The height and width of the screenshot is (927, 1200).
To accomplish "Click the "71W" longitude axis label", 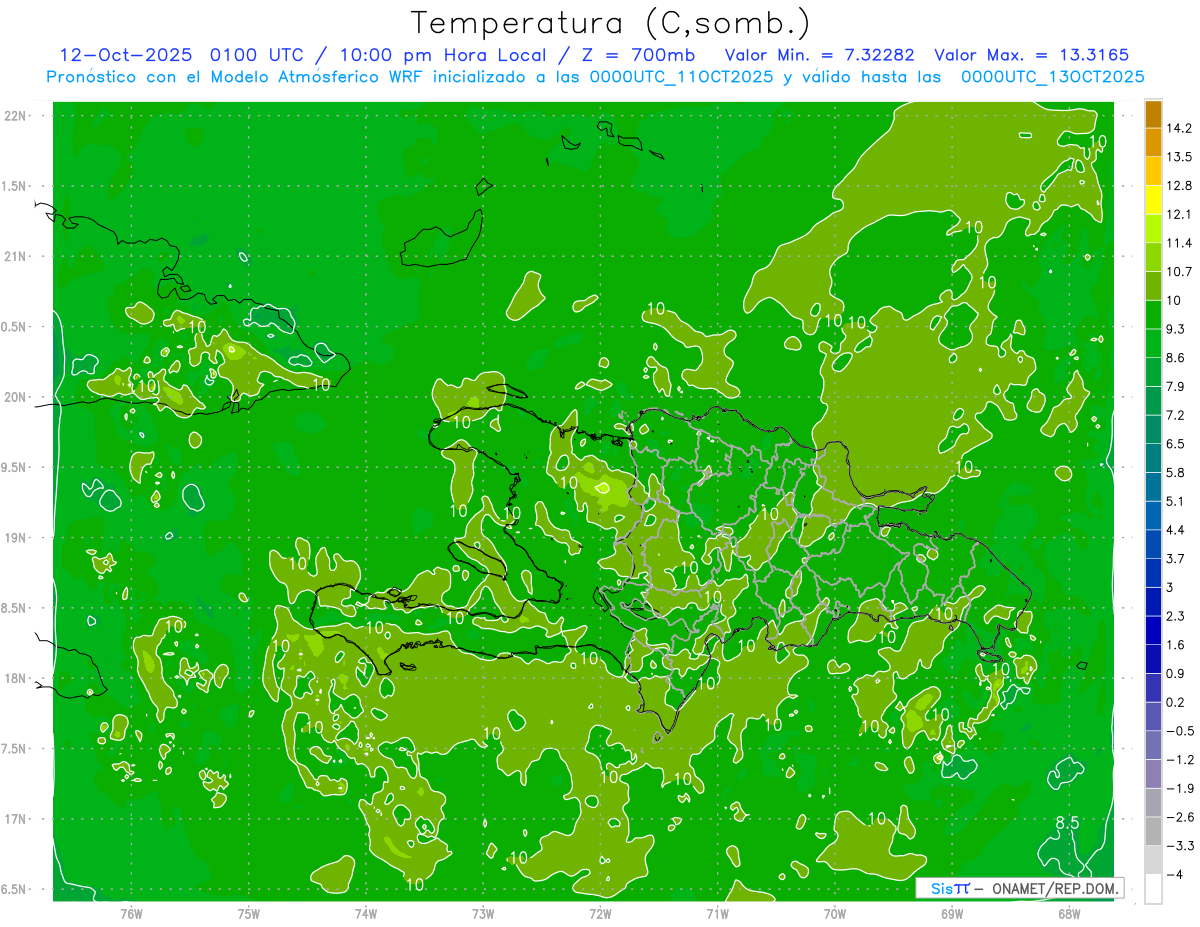I will point(717,913).
